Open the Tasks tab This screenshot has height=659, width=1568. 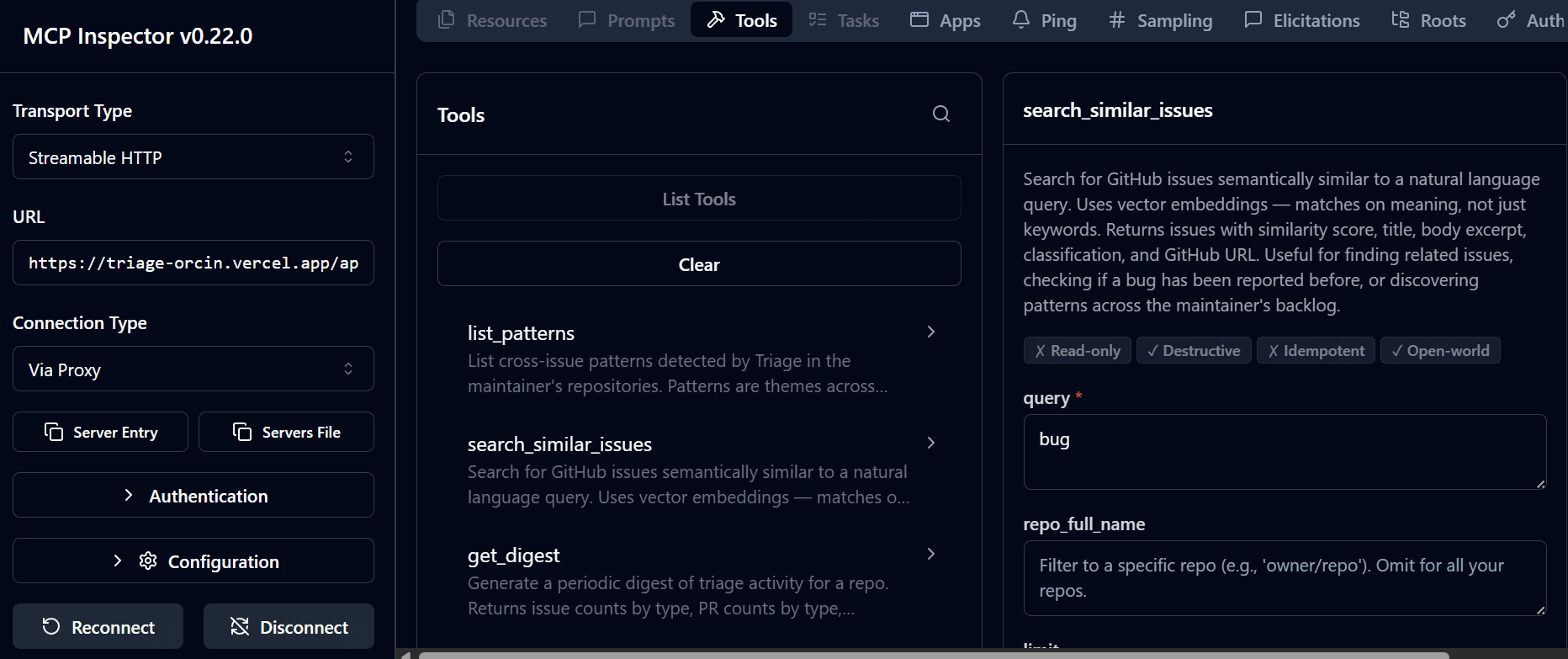pyautogui.click(x=844, y=20)
